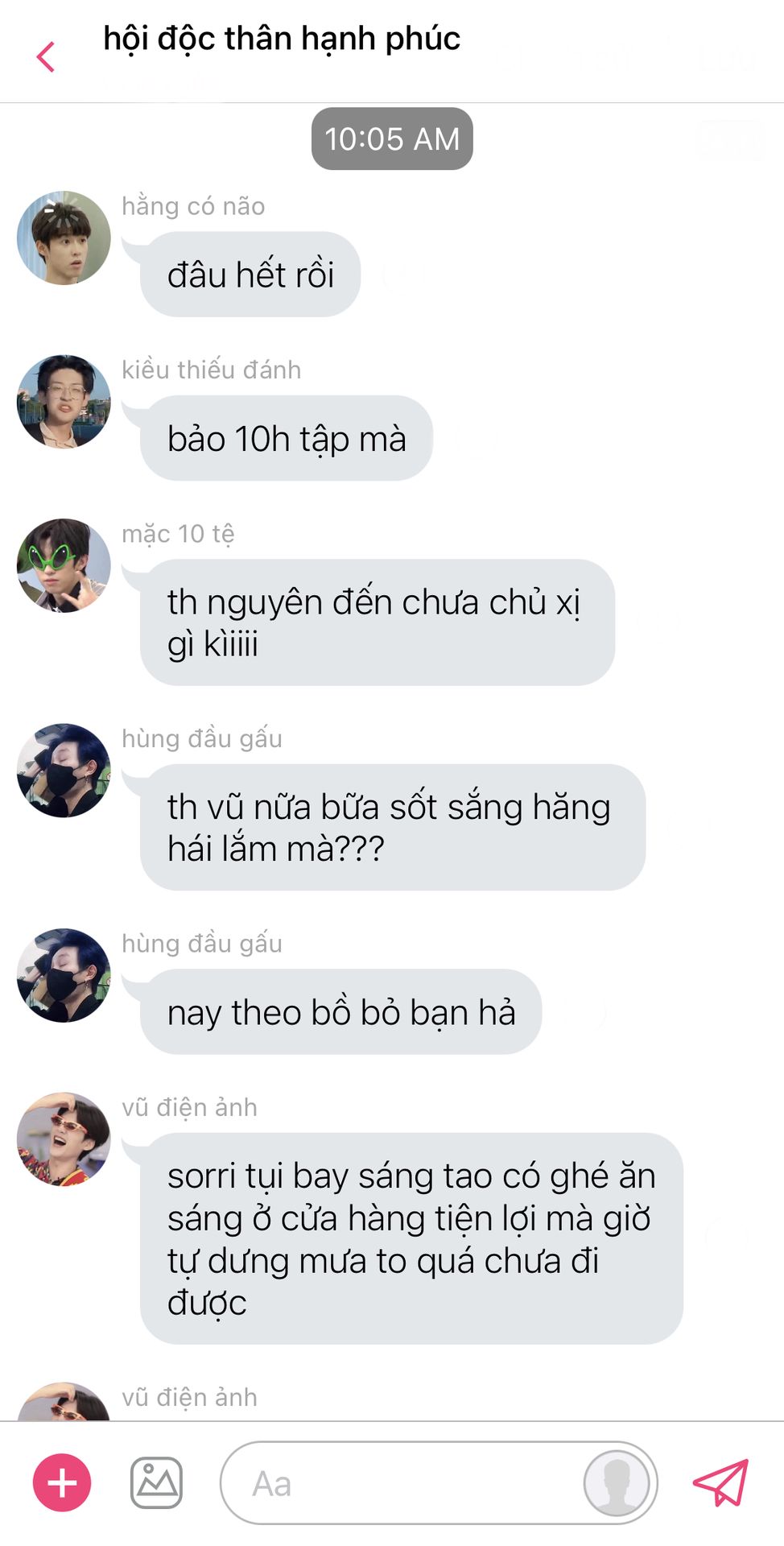This screenshot has width=784, height=1546.
Task: Open the photo gallery icon
Action: coord(156,1482)
